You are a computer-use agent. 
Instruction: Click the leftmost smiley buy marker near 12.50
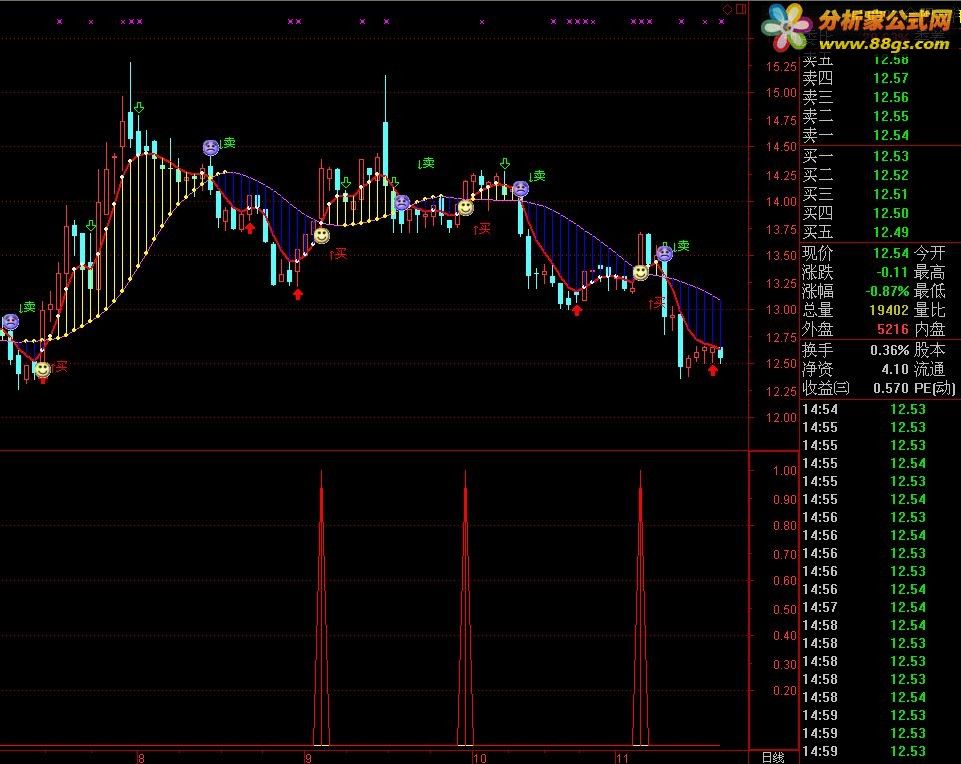tap(42, 369)
